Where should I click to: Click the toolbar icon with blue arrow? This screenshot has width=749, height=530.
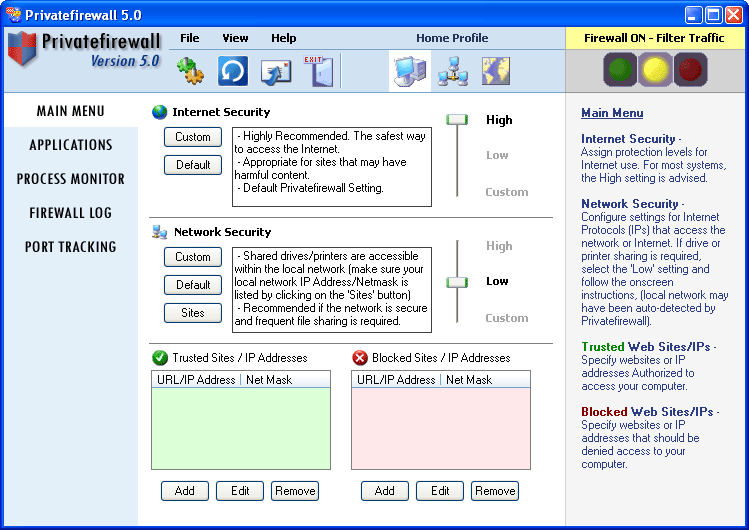(276, 72)
